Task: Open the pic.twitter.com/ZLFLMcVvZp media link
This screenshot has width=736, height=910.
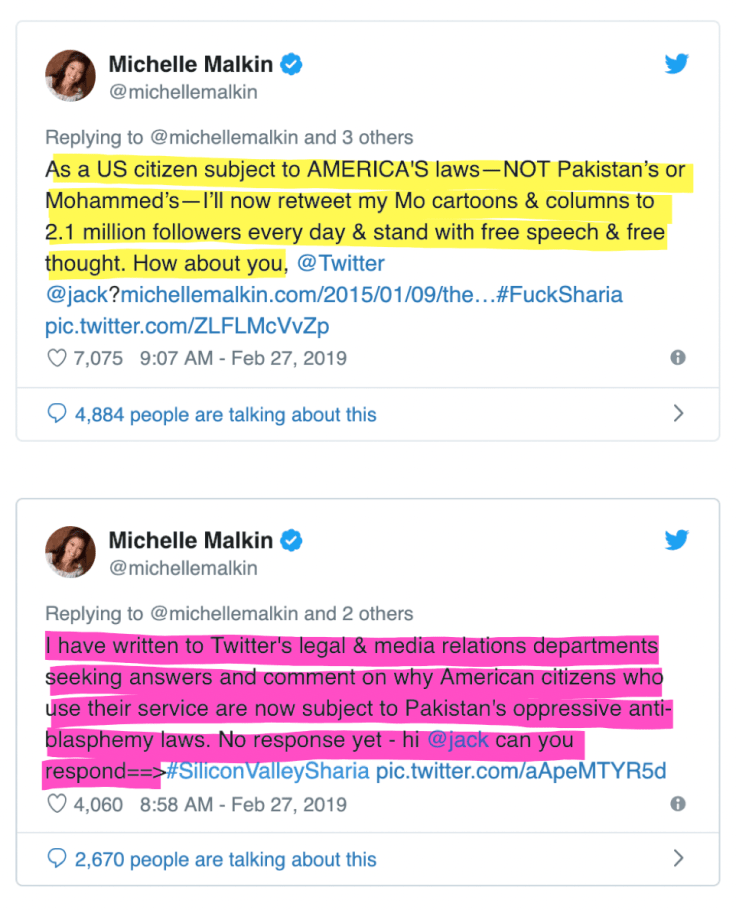Action: click(189, 325)
